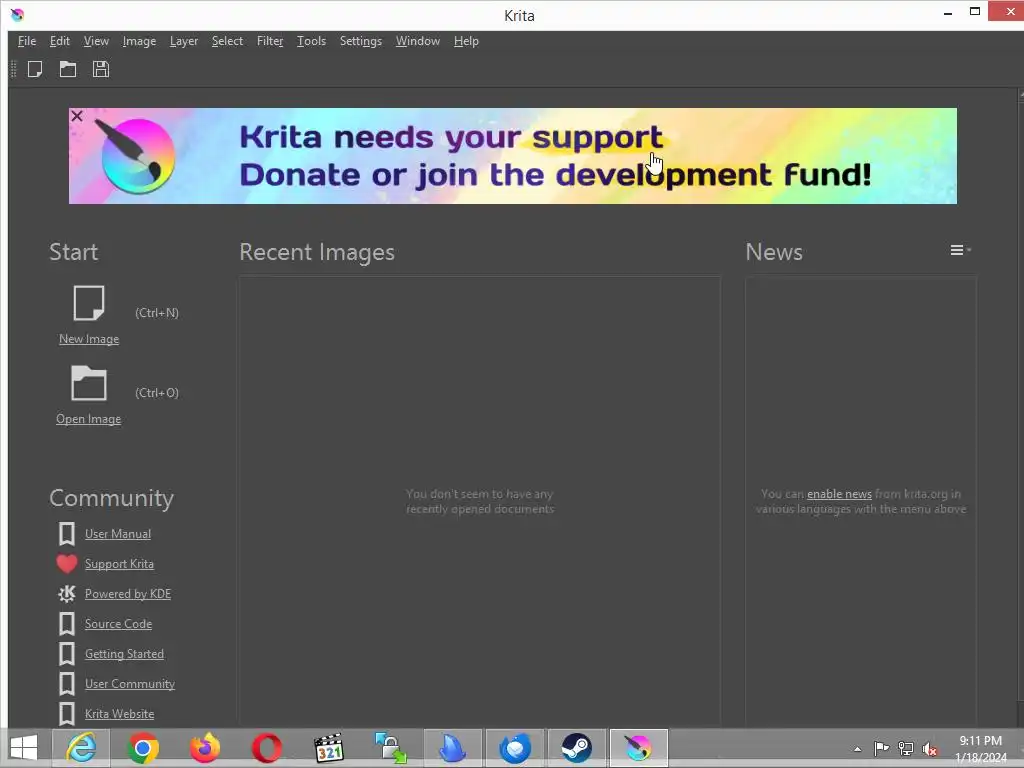Image resolution: width=1024 pixels, height=768 pixels.
Task: Open the News options menu dropdown
Action: click(960, 250)
